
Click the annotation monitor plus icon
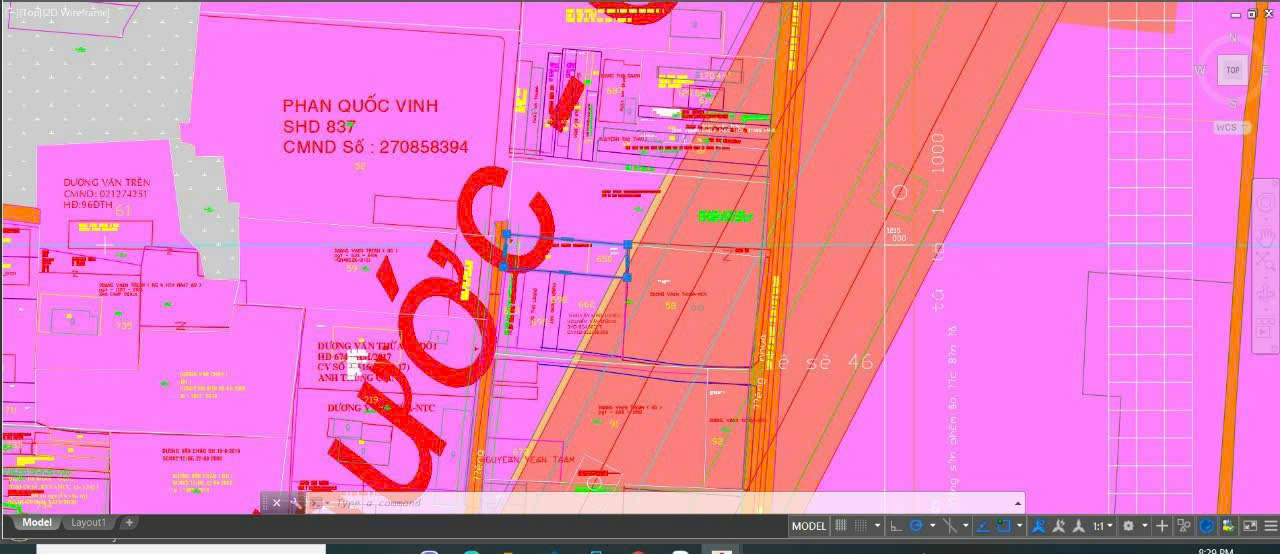(x=1161, y=526)
